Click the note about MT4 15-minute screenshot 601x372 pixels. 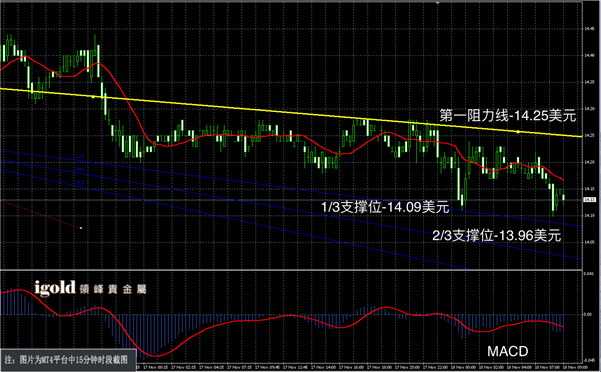pyautogui.click(x=68, y=360)
